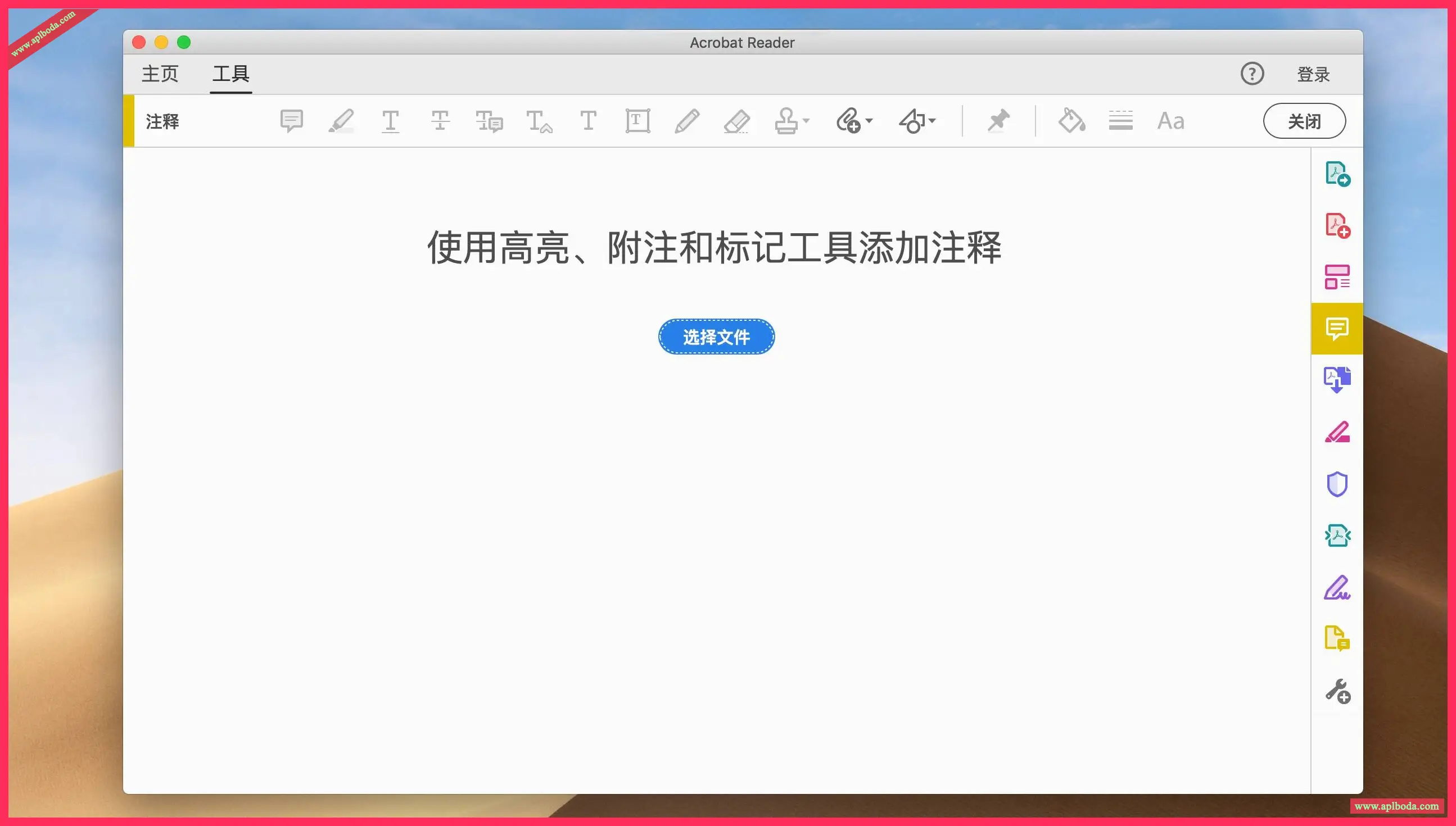The height and width of the screenshot is (826, 1456).
Task: Select the pencil drawing tool
Action: (x=686, y=121)
